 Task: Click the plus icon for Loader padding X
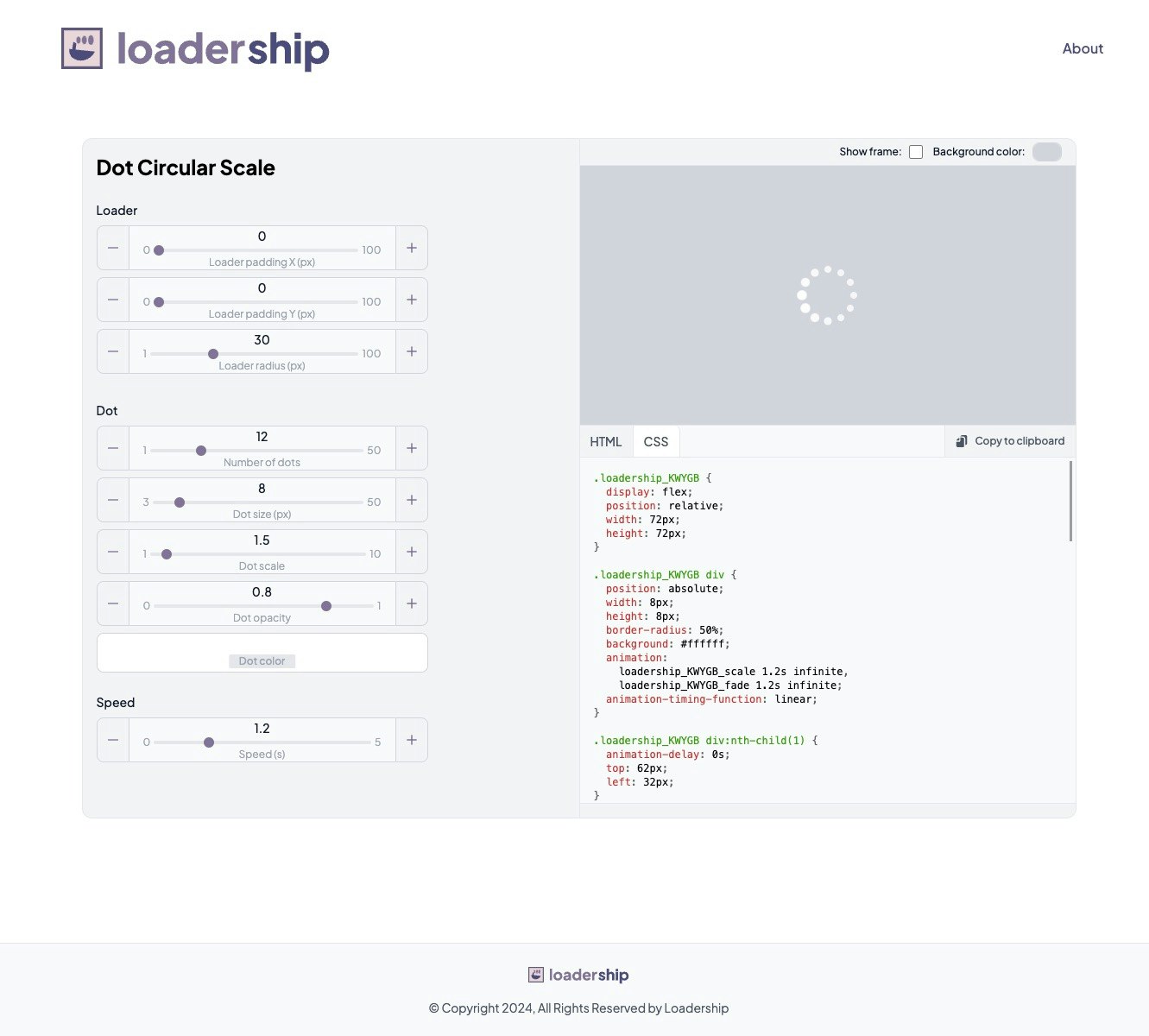(x=412, y=248)
